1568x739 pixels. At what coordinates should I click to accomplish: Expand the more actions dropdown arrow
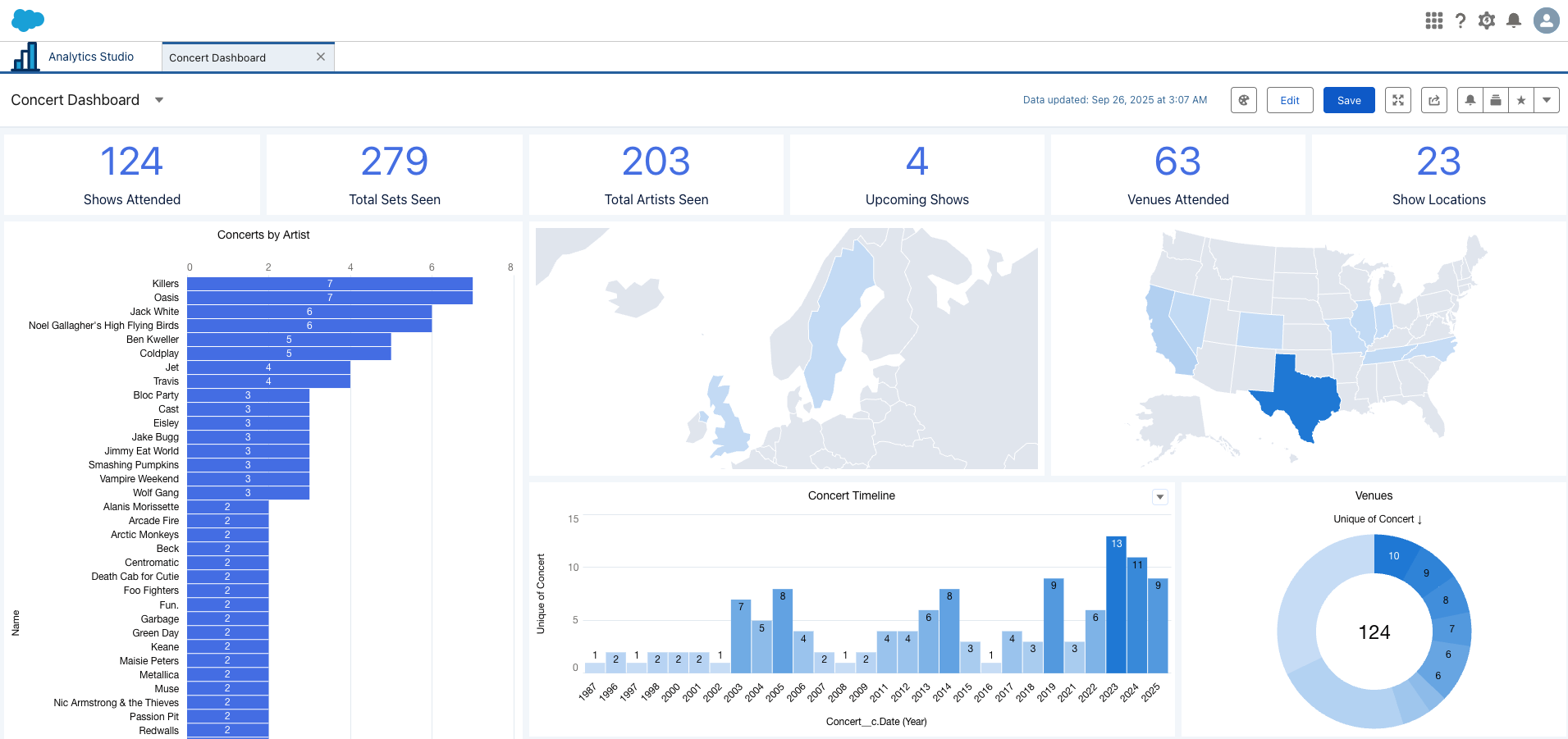click(1547, 100)
